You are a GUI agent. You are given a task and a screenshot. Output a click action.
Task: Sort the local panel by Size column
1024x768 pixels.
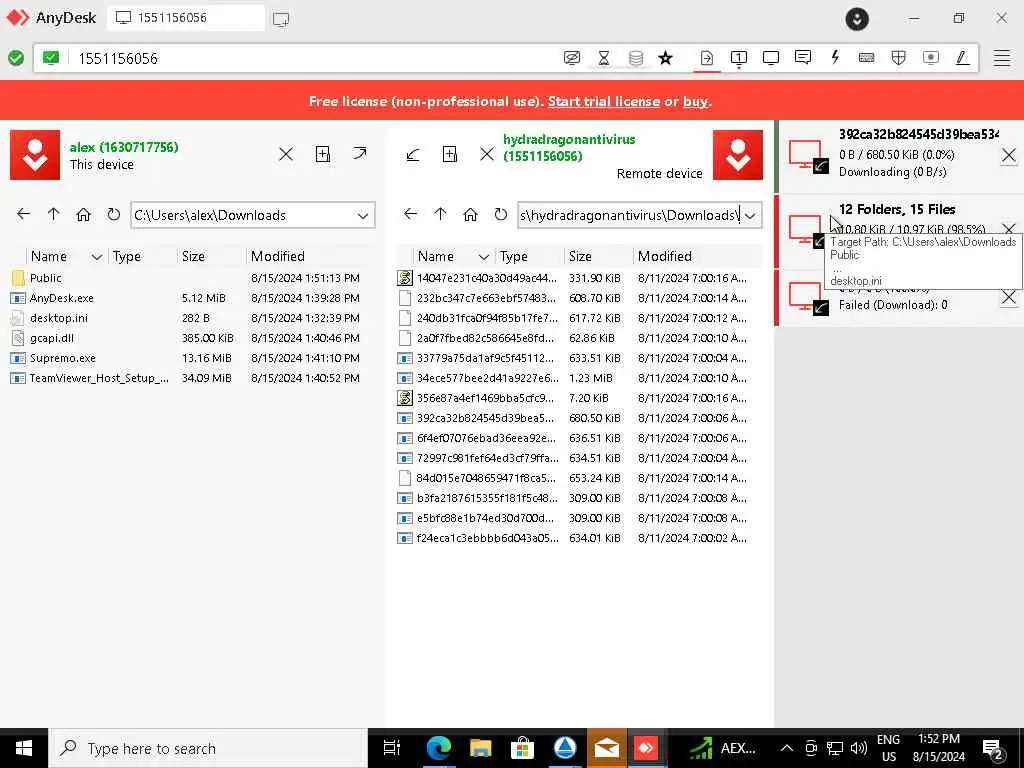[x=193, y=256]
